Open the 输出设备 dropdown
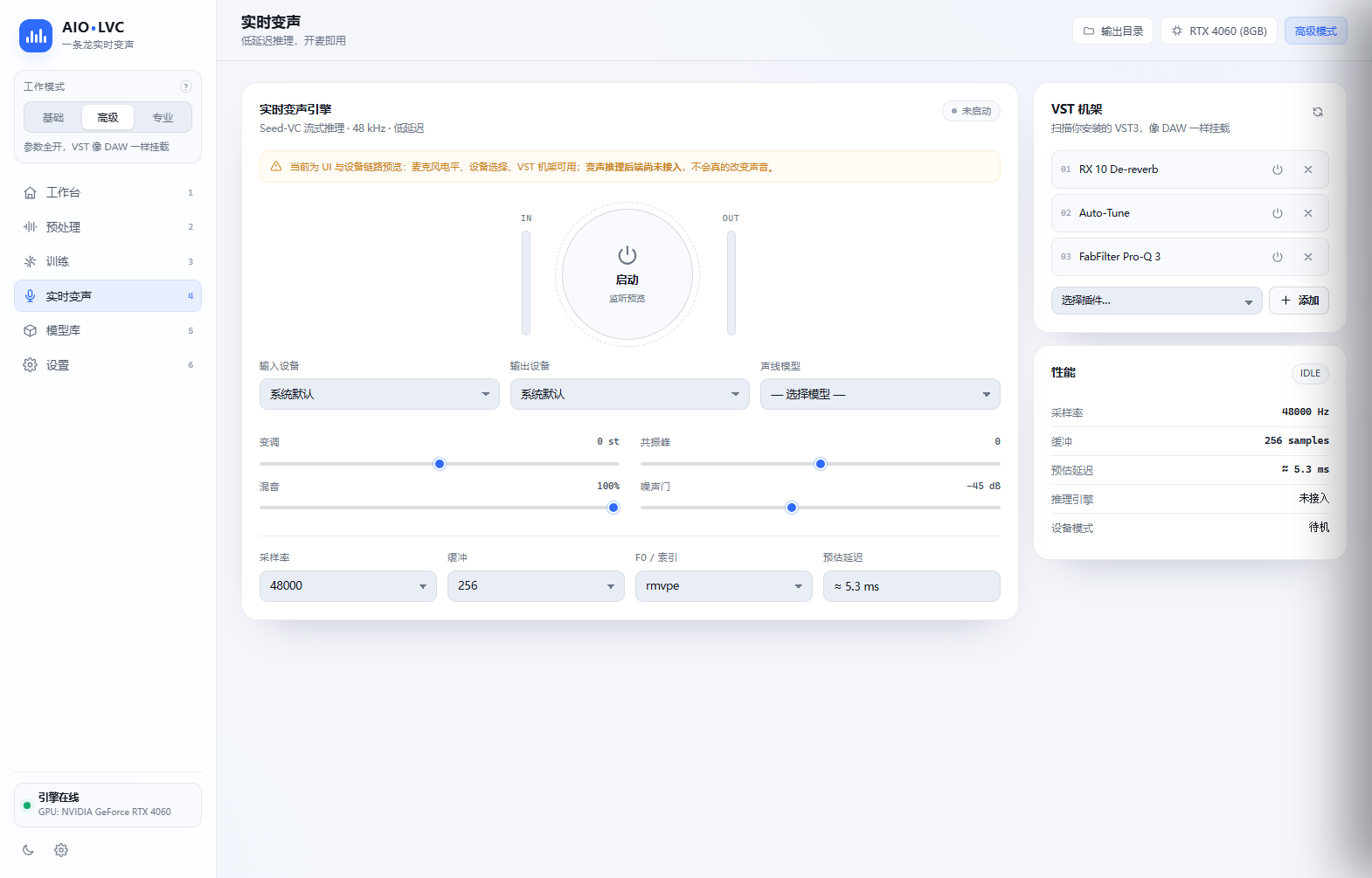 pos(630,394)
